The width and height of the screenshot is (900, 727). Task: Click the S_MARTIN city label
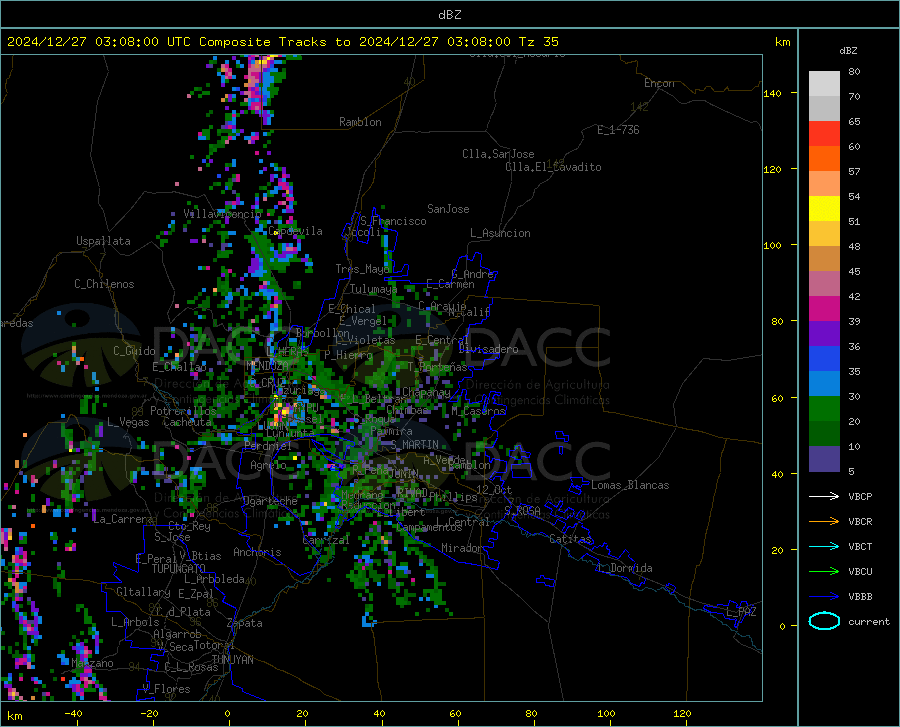(415, 445)
